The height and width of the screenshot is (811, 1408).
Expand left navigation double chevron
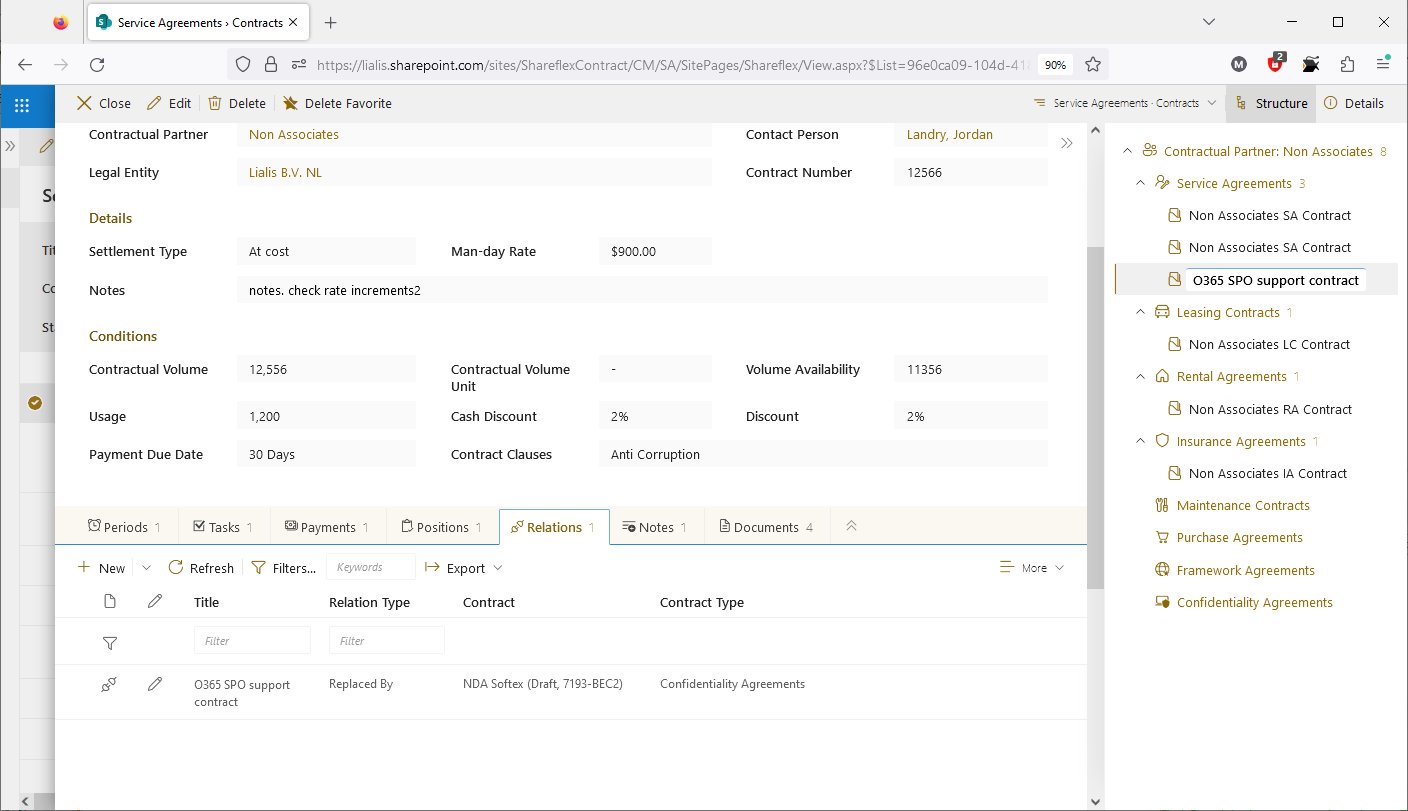pyautogui.click(x=10, y=146)
